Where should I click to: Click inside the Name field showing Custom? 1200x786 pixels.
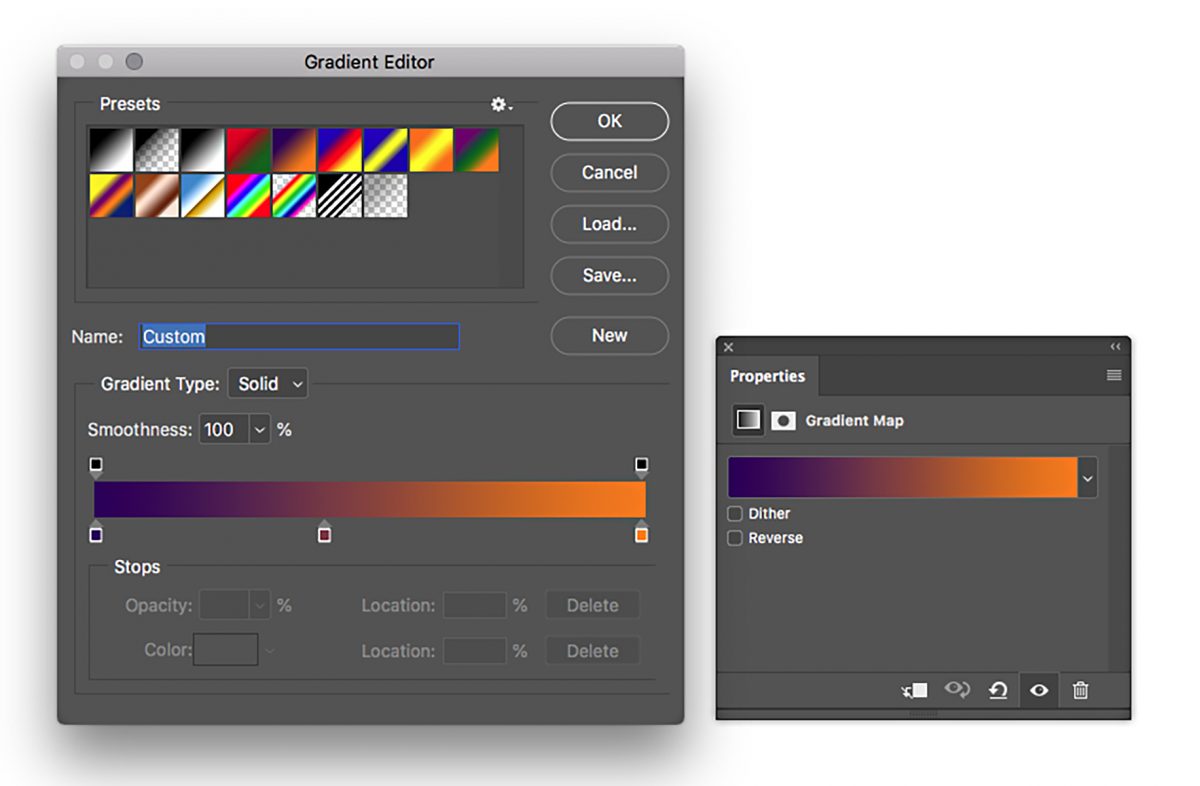[x=298, y=336]
